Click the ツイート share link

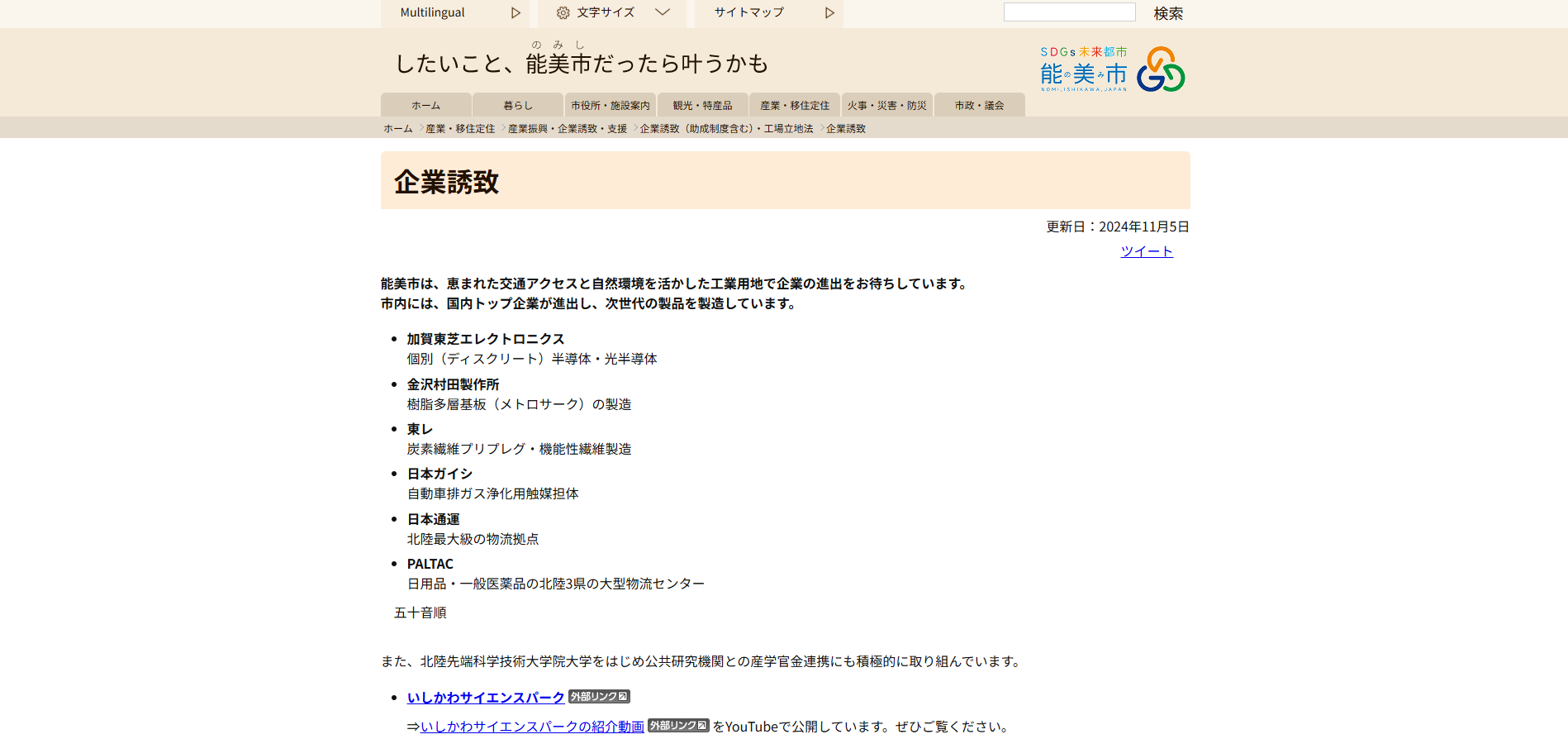pos(1147,251)
